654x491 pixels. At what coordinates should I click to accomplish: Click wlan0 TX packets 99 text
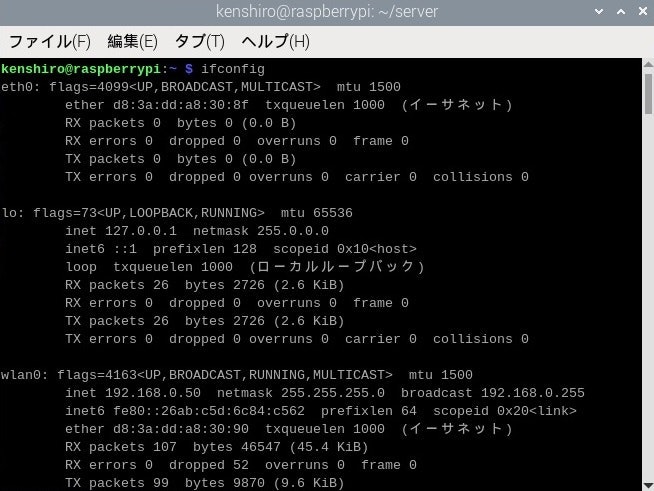coord(117,483)
